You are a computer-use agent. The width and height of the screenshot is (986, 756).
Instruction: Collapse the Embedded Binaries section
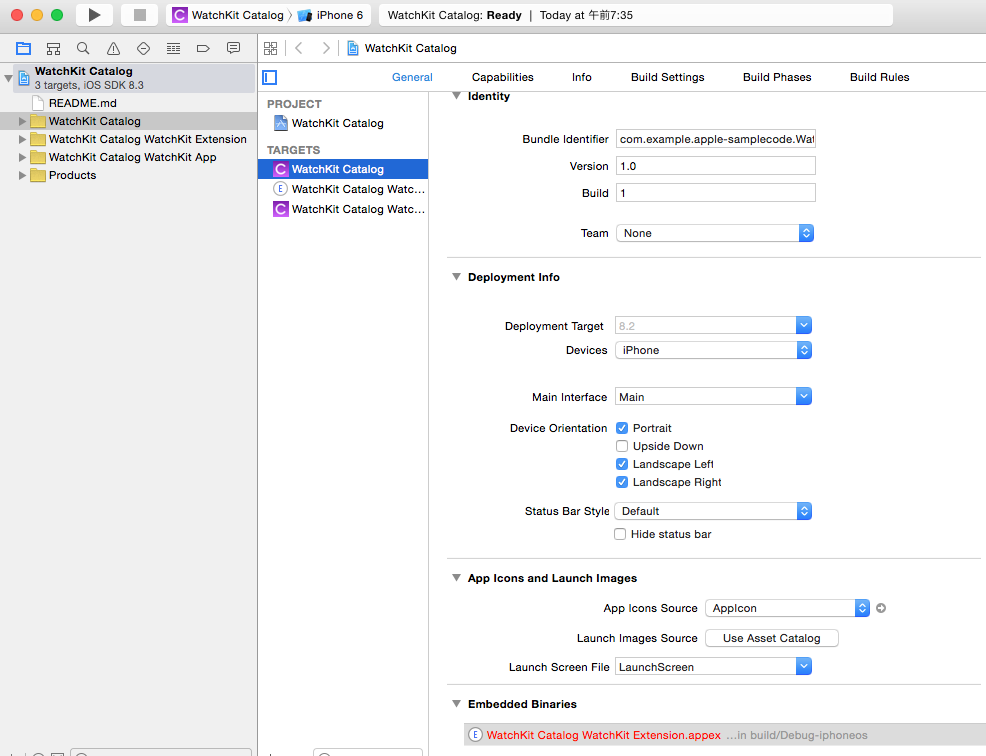[x=457, y=704]
